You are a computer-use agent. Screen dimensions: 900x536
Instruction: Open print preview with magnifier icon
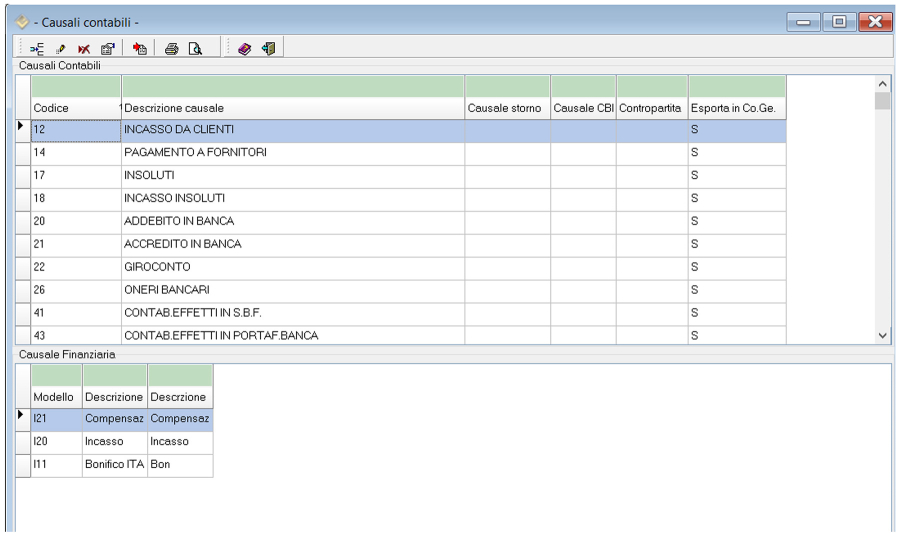(x=196, y=48)
